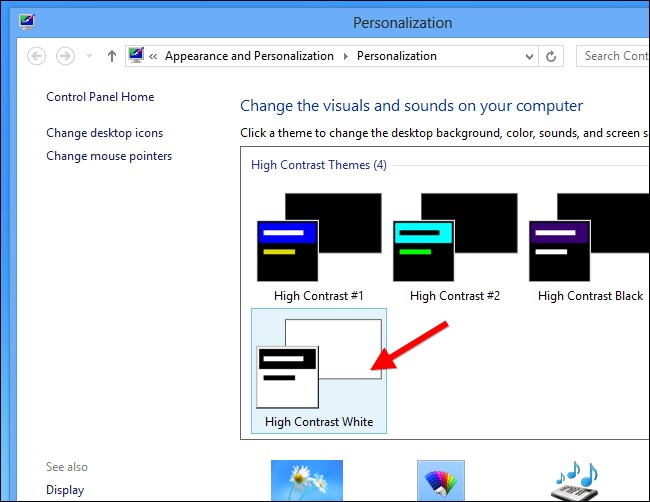Image resolution: width=650 pixels, height=502 pixels.
Task: Go forward with the Forward arrow button
Action: tap(65, 56)
